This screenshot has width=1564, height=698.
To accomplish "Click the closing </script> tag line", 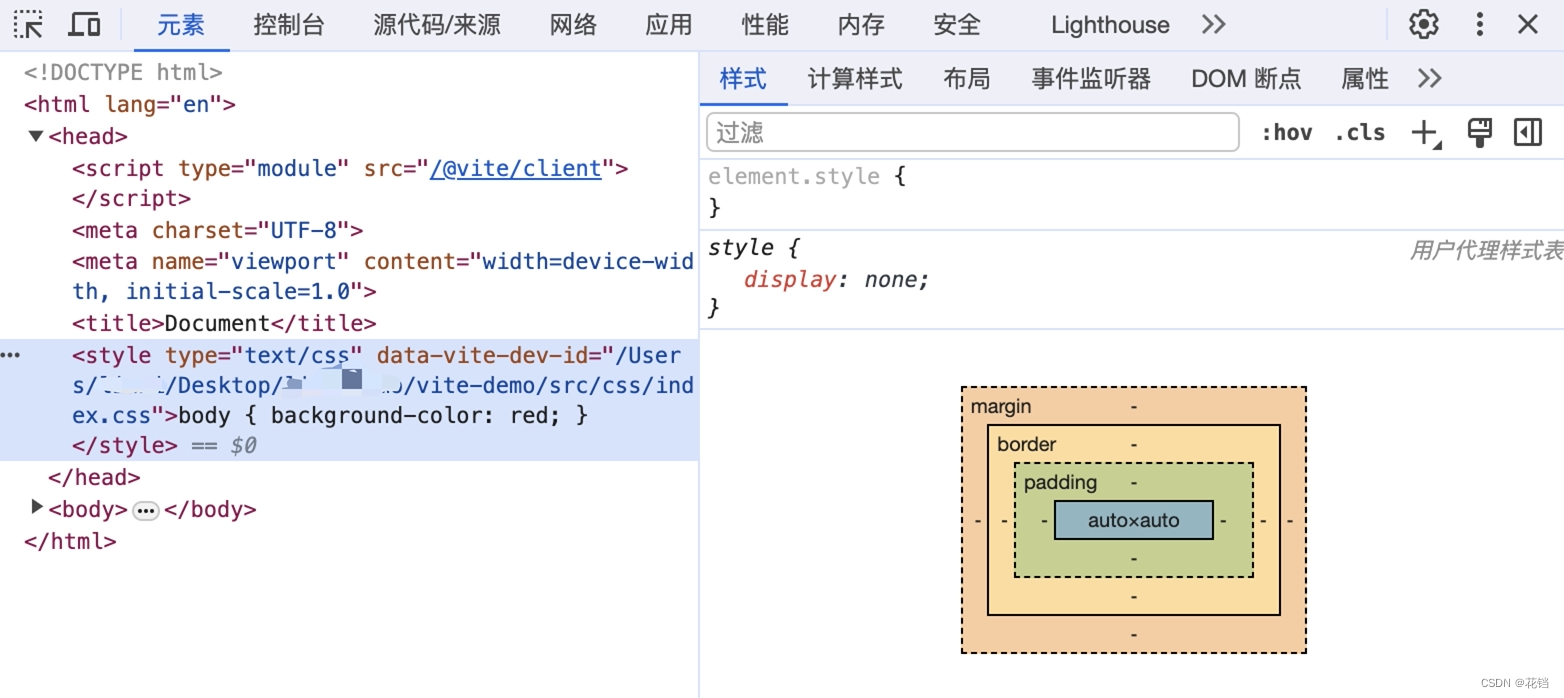I will (x=131, y=198).
